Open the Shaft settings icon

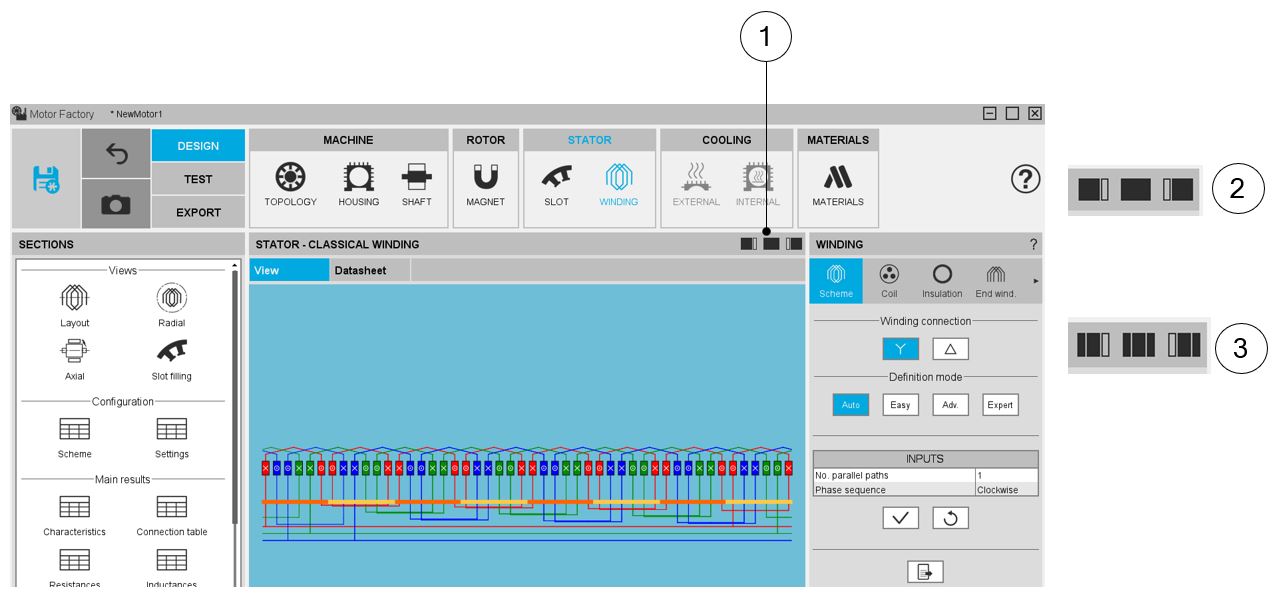tap(417, 184)
